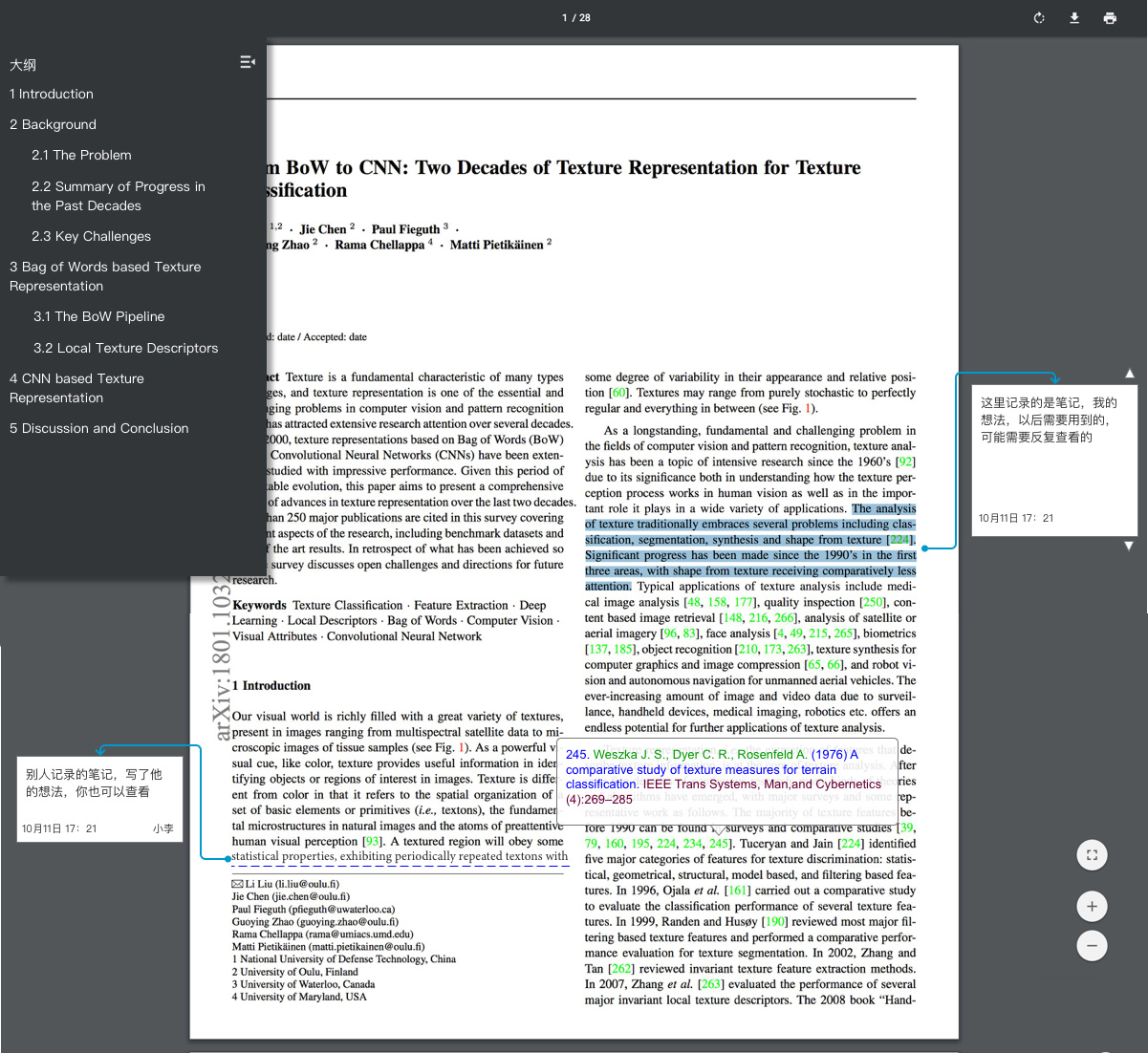1148x1053 pixels.
Task: Click author name Matti Pietikäinen
Action: (496, 245)
